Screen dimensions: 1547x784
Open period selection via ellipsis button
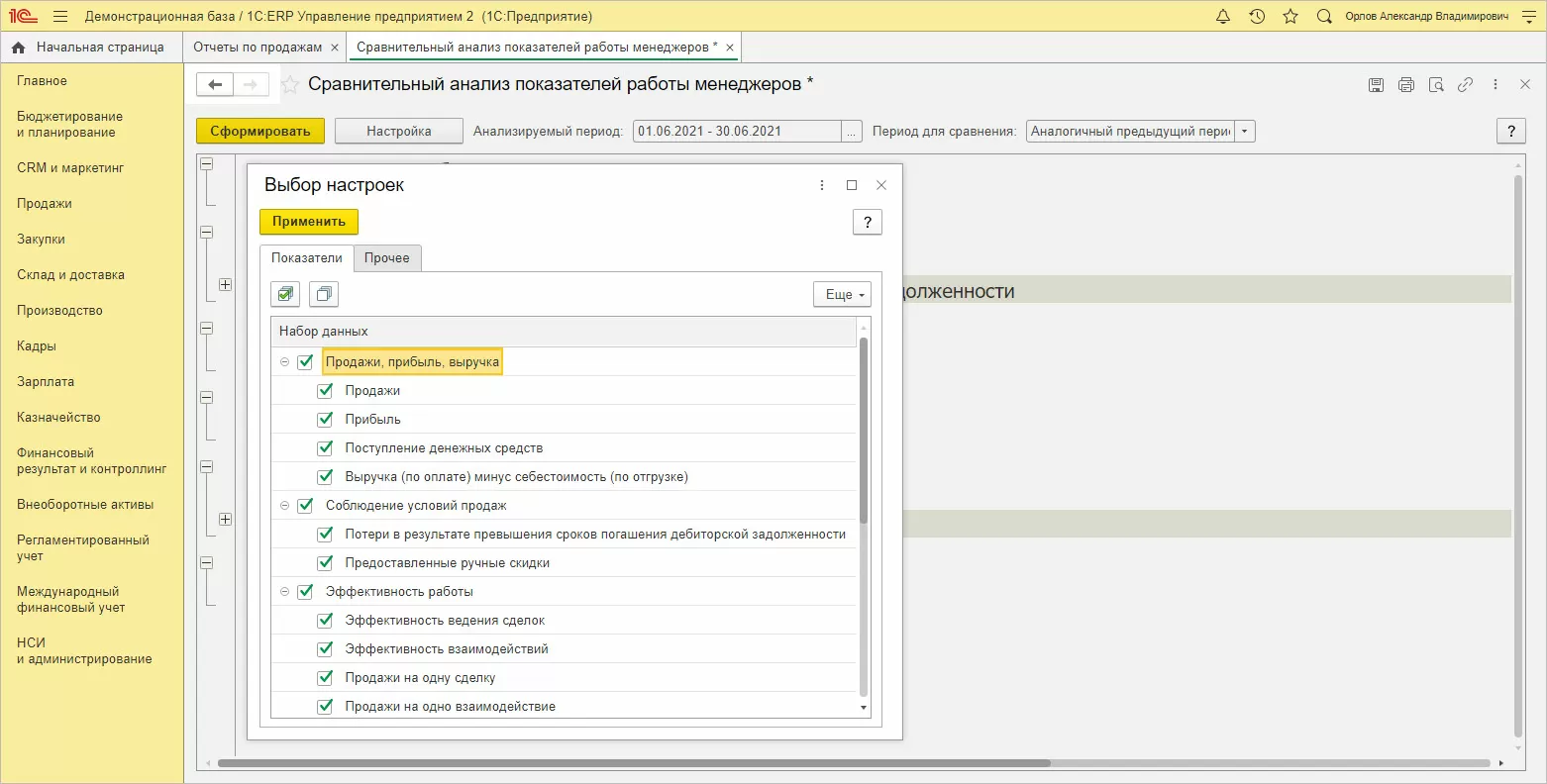tap(852, 132)
